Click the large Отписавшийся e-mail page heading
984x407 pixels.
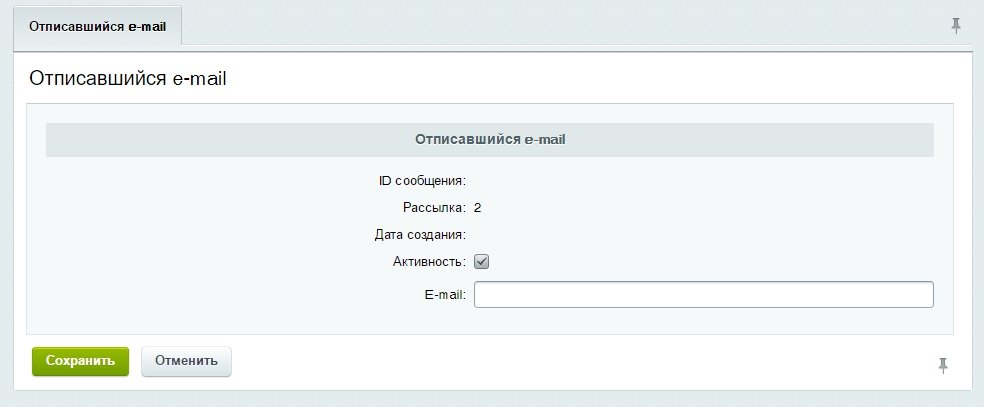(x=127, y=79)
